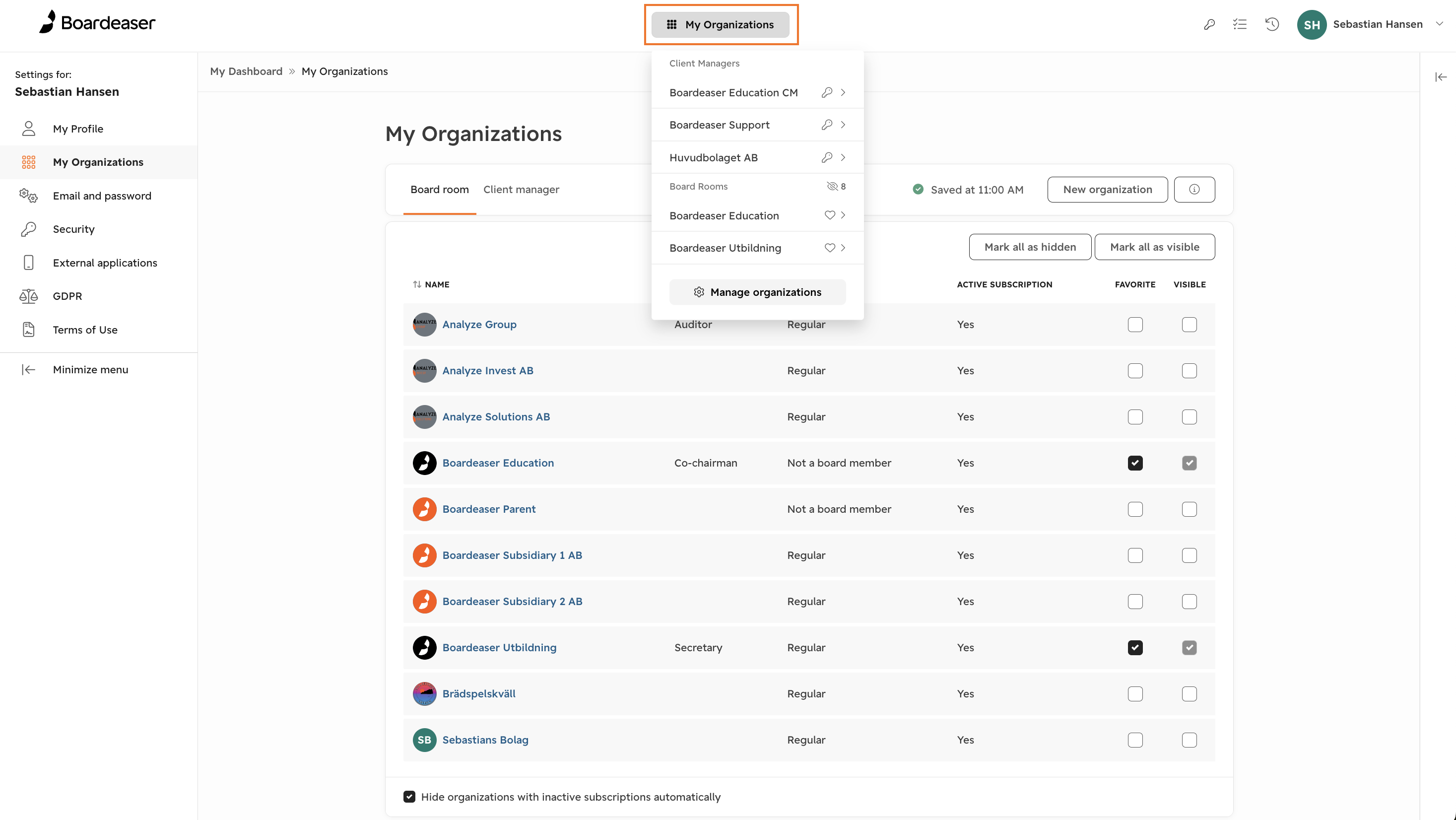Click the Security key icon in sidebar
Viewport: 1456px width, 820px height.
[x=28, y=229]
